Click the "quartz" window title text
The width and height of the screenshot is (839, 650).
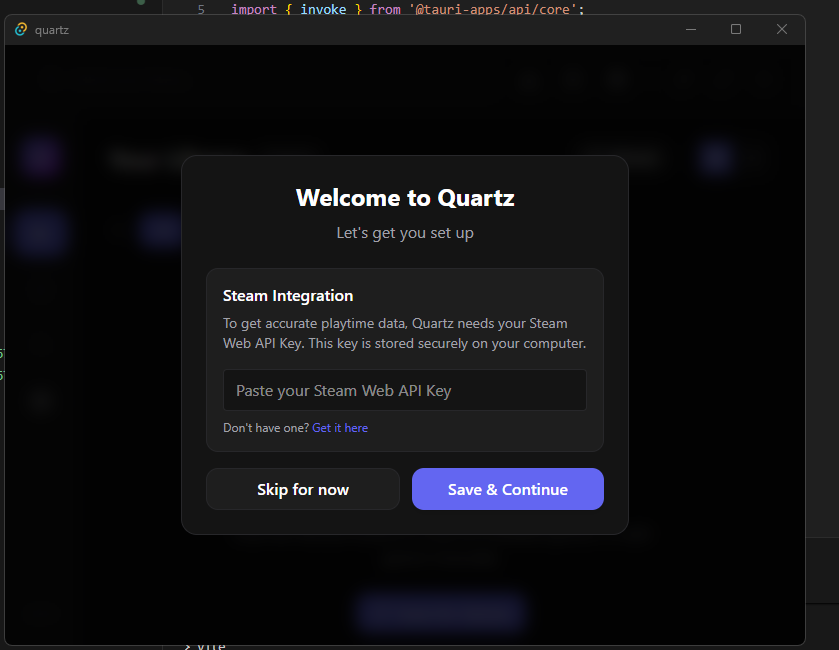(x=52, y=30)
